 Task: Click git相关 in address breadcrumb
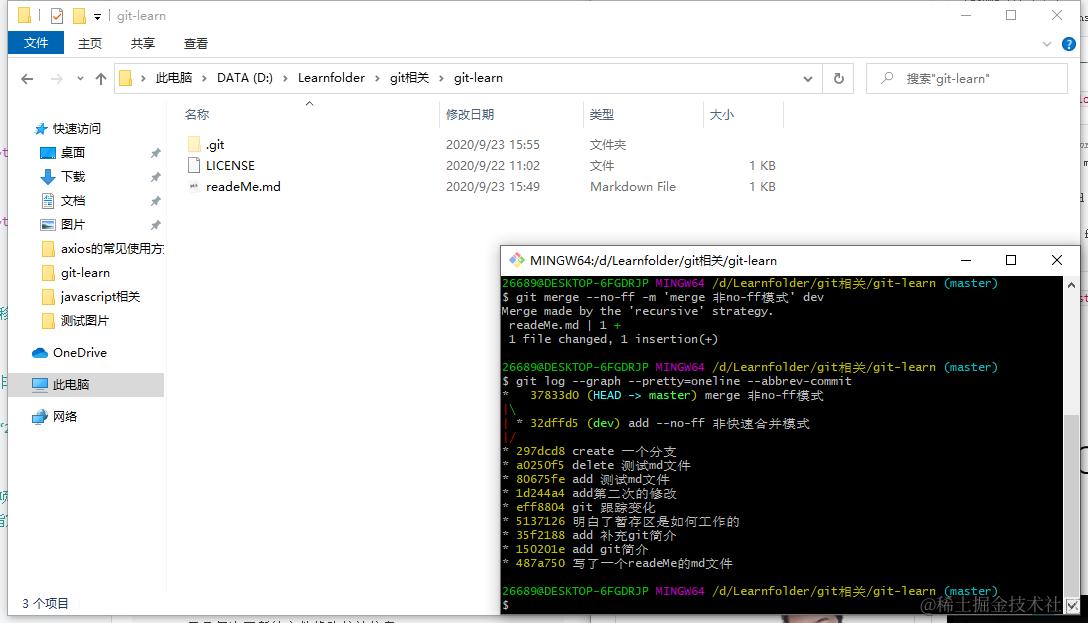[x=409, y=78]
